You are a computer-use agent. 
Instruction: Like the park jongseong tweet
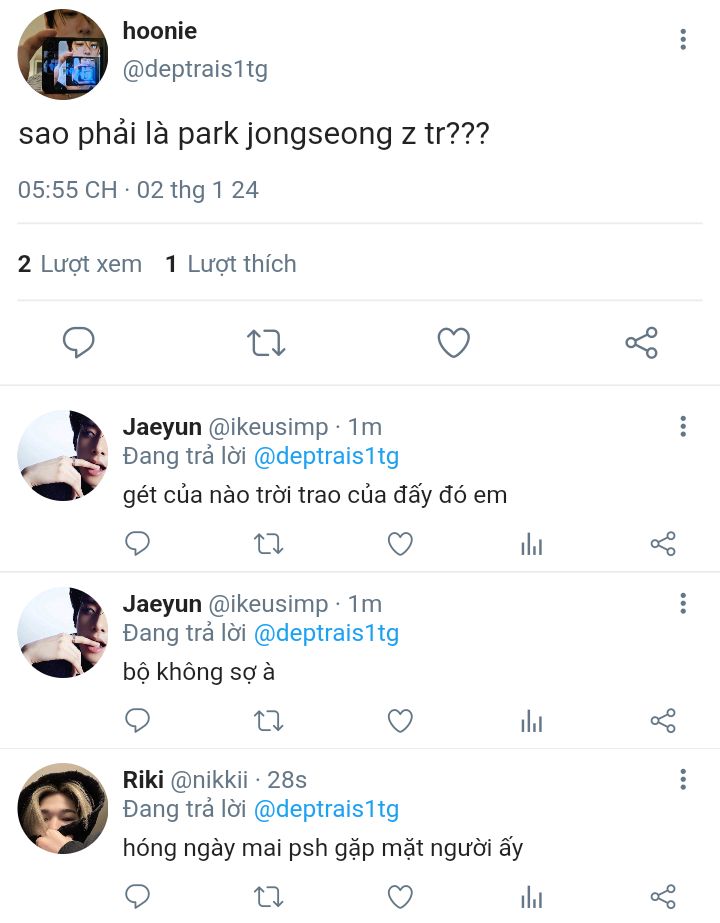(x=454, y=343)
